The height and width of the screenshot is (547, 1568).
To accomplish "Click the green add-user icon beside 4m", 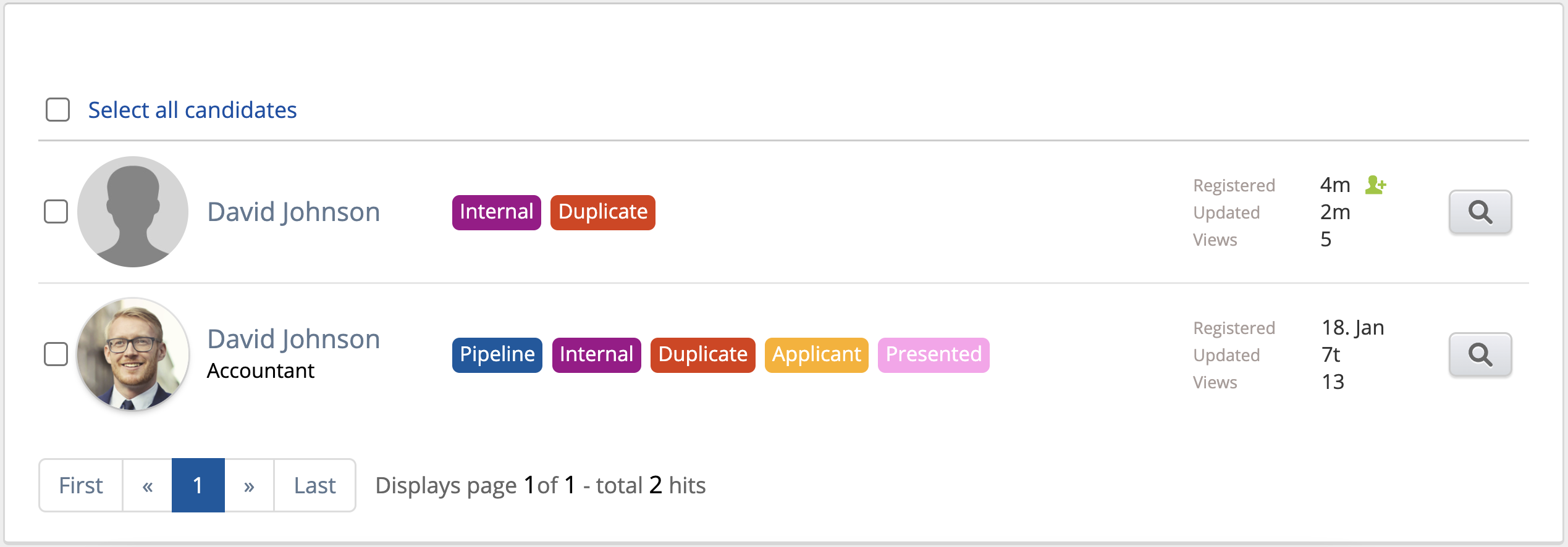I will [1375, 185].
